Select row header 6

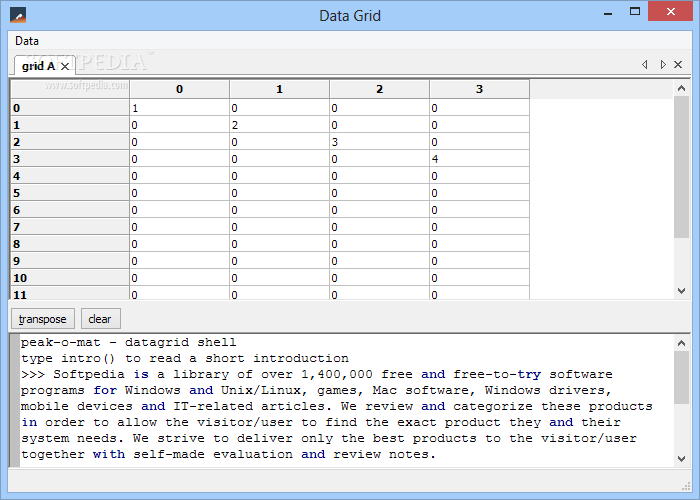pyautogui.click(x=70, y=210)
